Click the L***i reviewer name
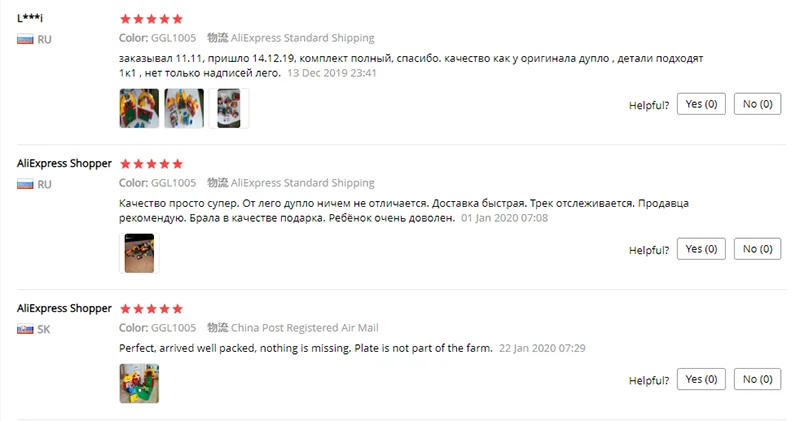800x421 pixels. [30, 18]
